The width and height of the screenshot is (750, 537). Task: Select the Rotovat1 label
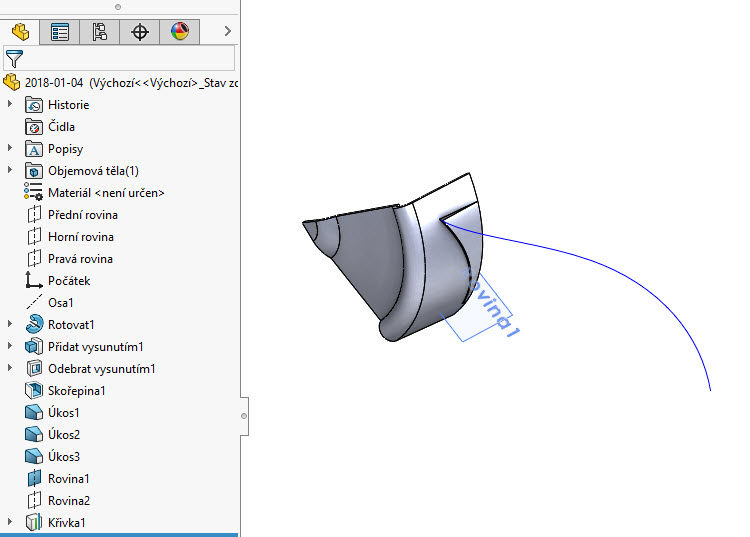[x=71, y=325]
